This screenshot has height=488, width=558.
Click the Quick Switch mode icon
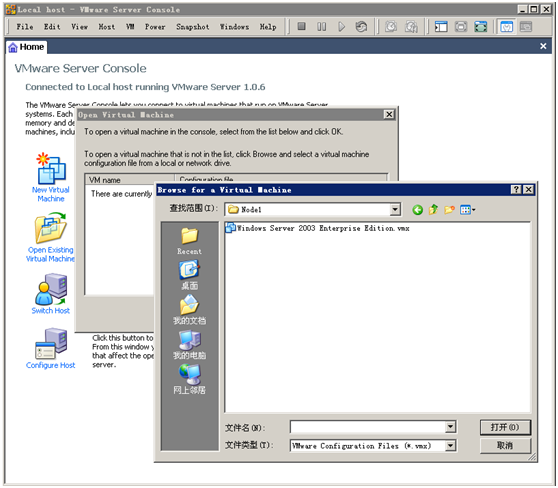pyautogui.click(x=461, y=26)
